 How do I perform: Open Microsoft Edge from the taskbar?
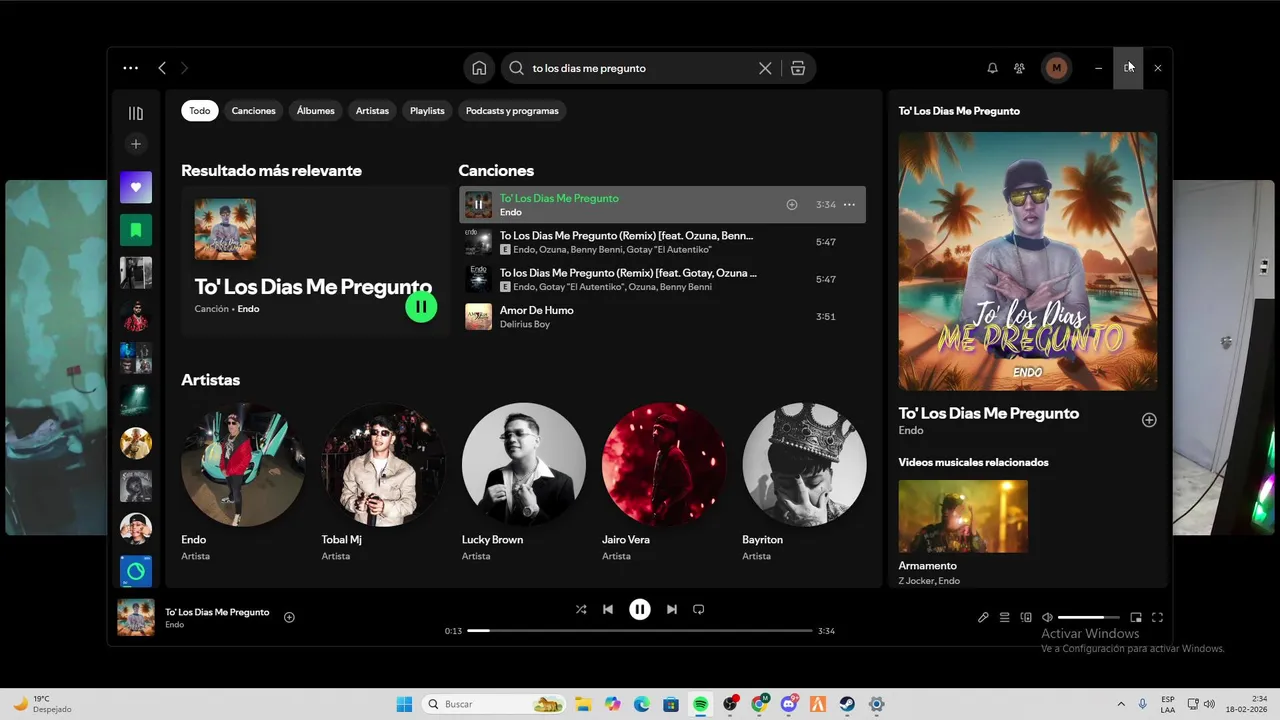point(642,704)
